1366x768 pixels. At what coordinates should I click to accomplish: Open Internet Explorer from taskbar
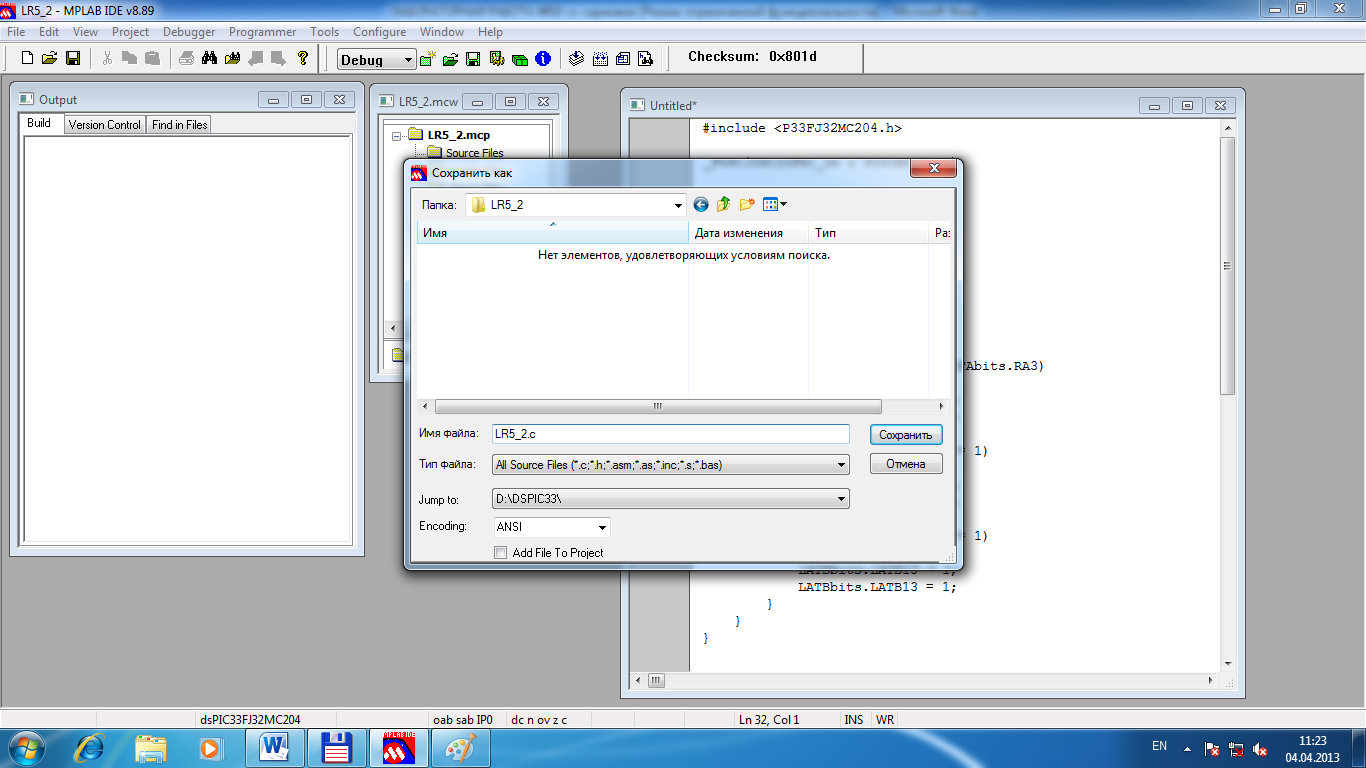(x=91, y=747)
